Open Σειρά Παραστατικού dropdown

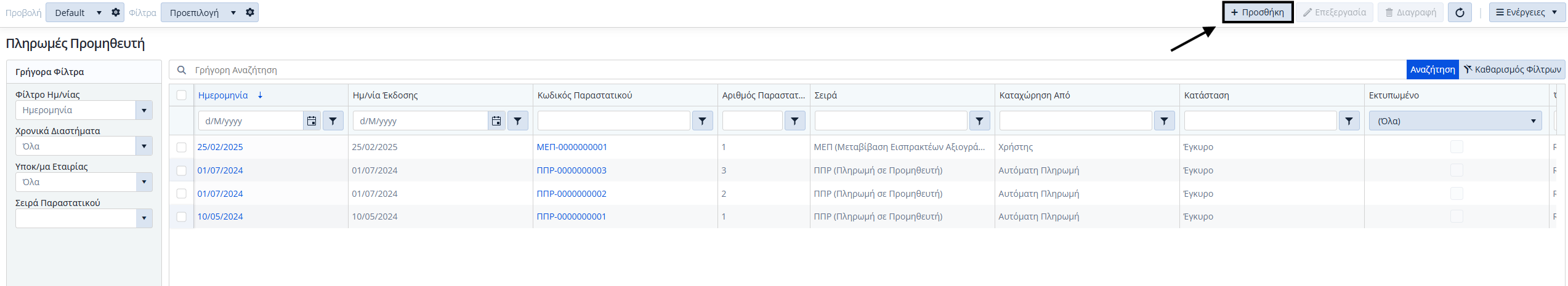[144, 218]
